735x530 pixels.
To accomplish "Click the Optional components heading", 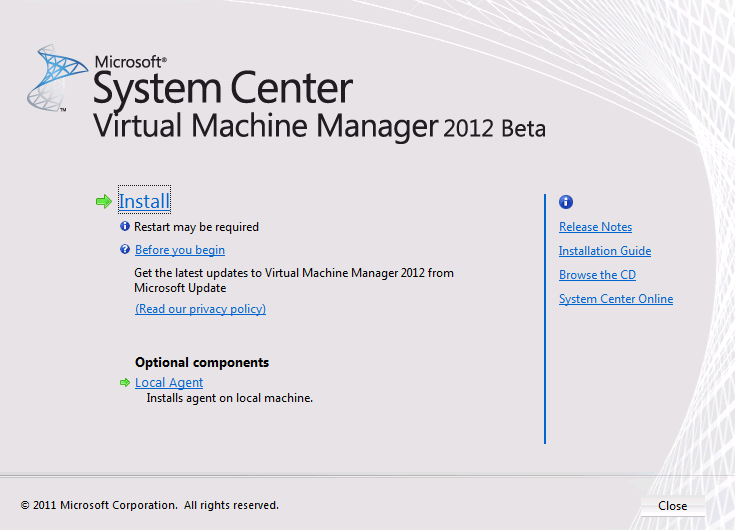I will [x=202, y=362].
